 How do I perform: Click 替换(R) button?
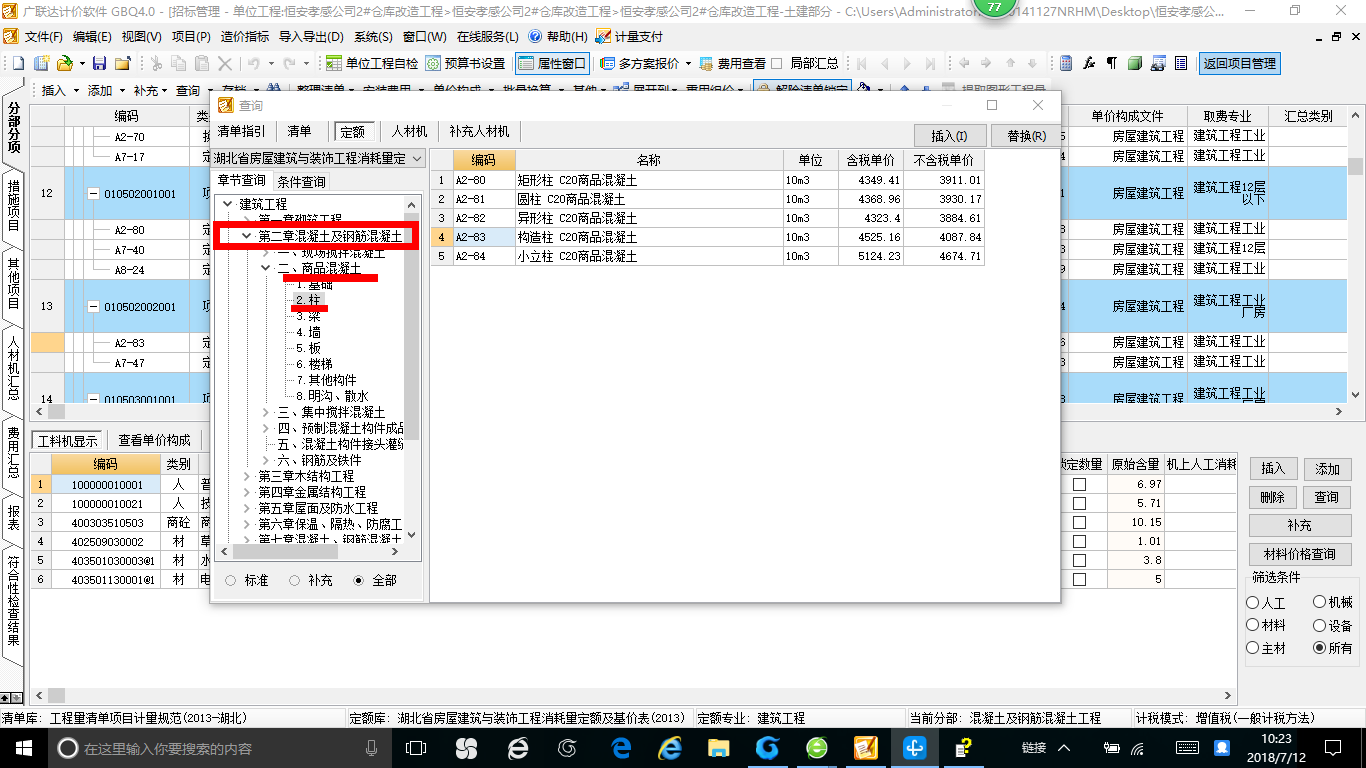(x=1026, y=136)
